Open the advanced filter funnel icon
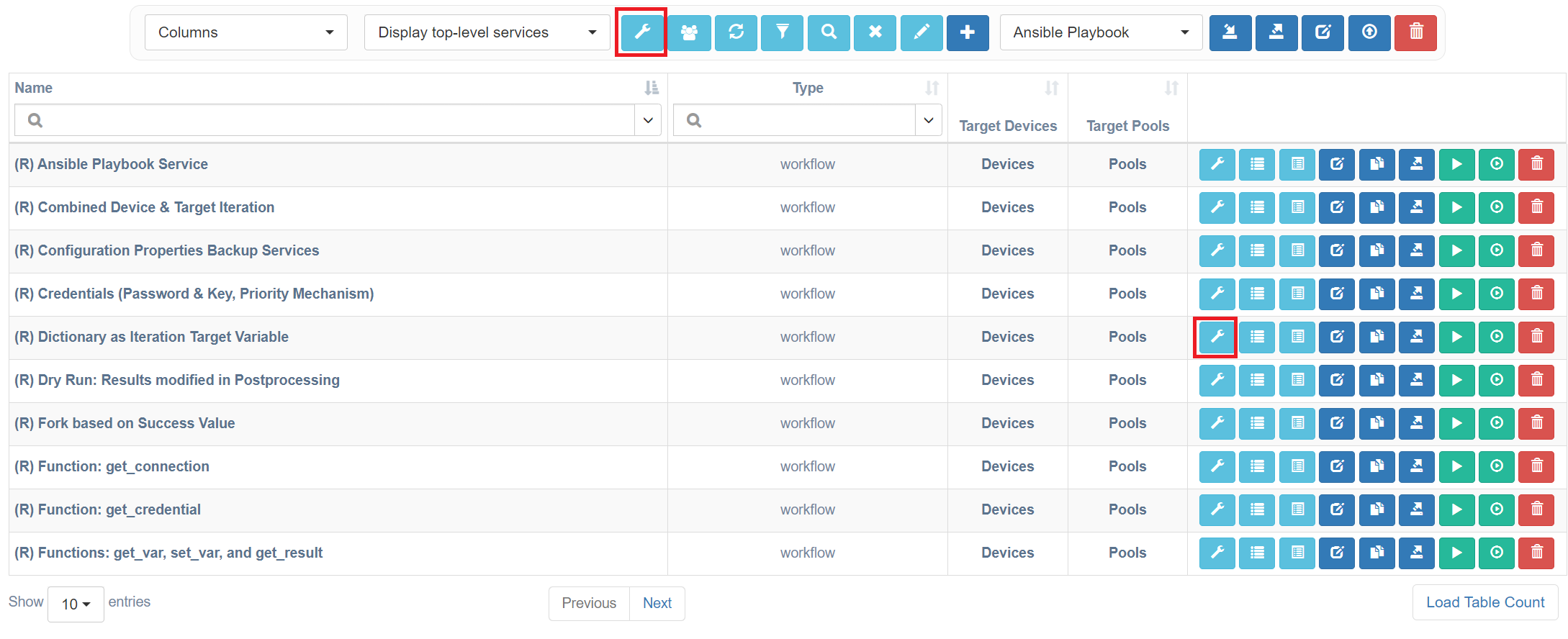The width and height of the screenshot is (1568, 639). coord(783,32)
